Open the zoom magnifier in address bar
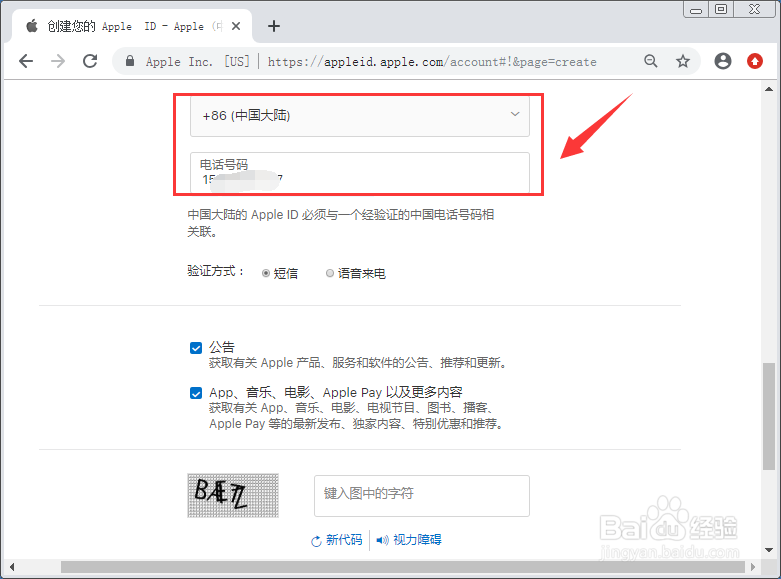781x579 pixels. click(651, 61)
